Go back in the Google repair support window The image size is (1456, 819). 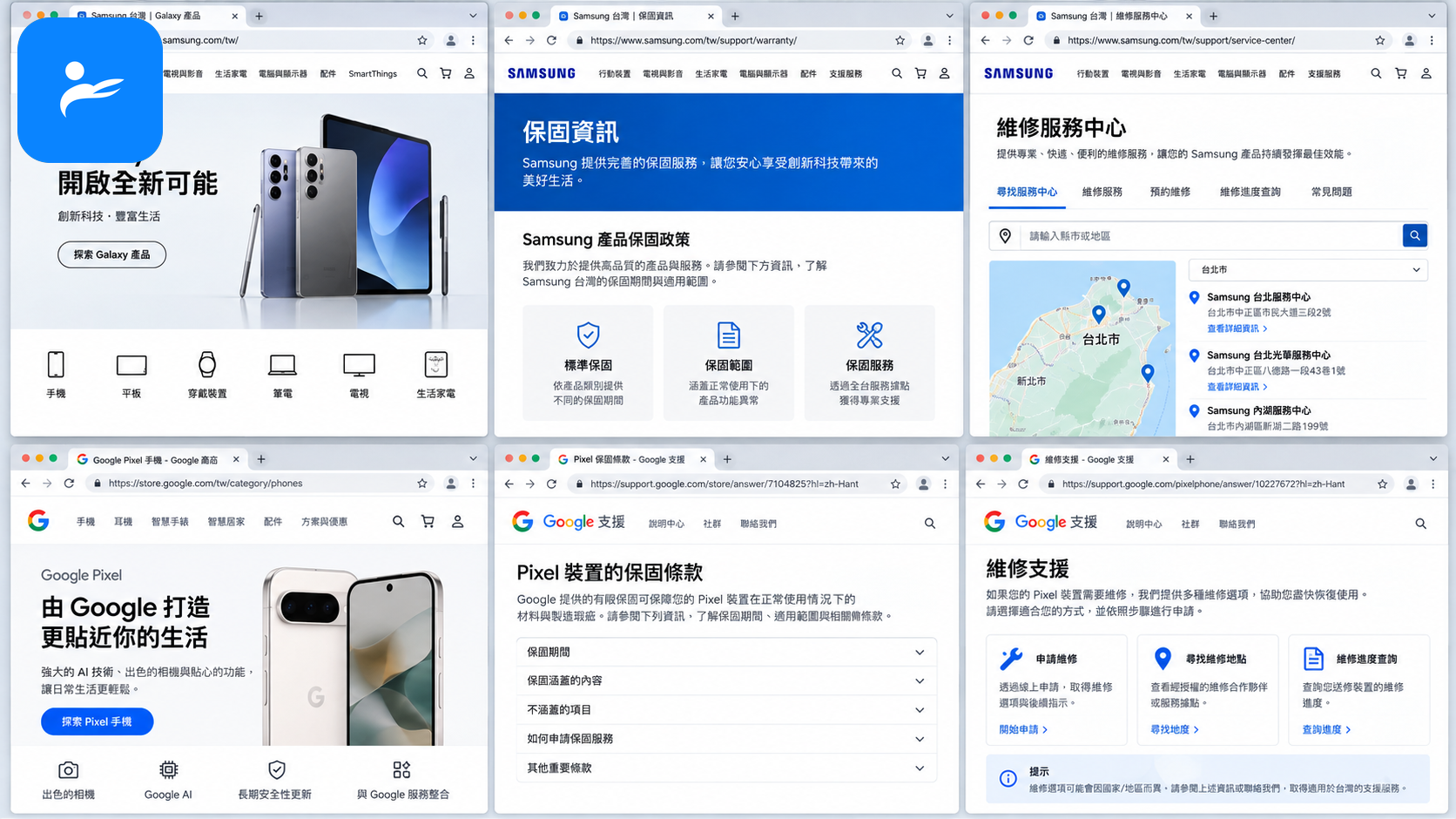click(x=981, y=484)
